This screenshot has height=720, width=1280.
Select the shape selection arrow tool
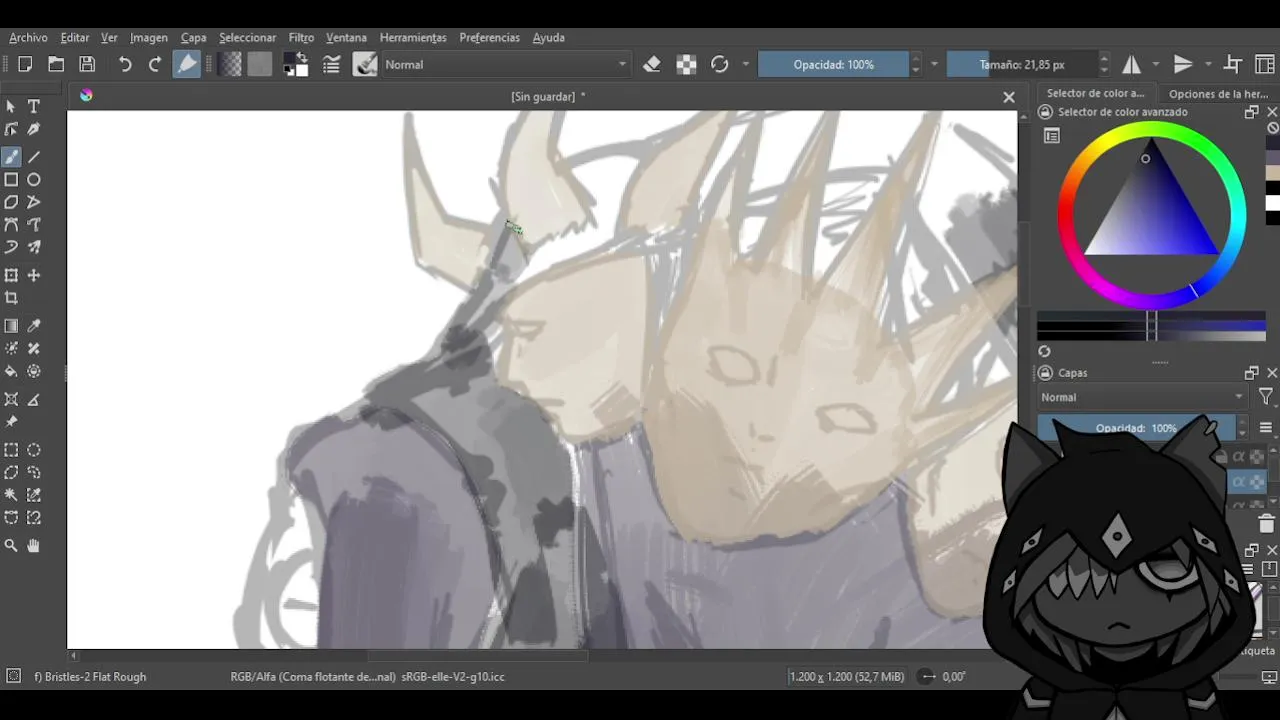pyautogui.click(x=11, y=106)
